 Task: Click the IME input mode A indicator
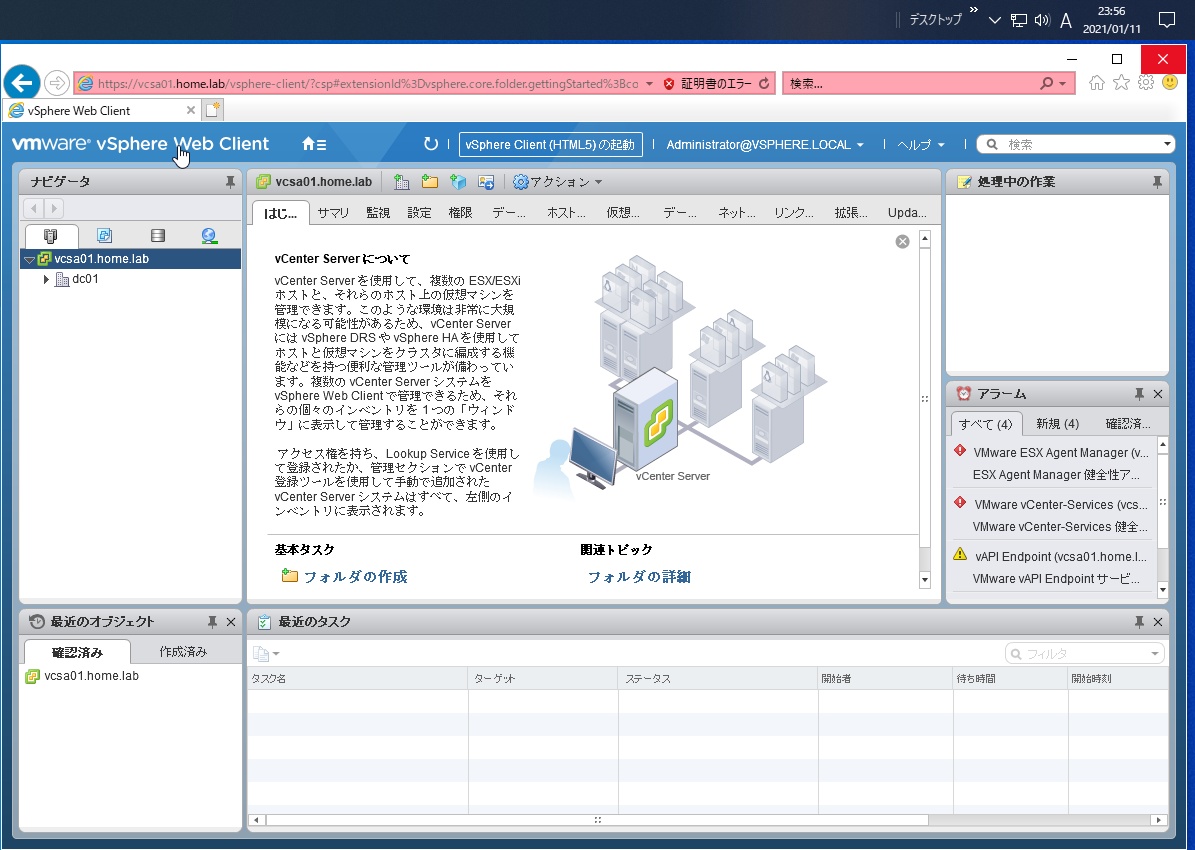[1065, 21]
